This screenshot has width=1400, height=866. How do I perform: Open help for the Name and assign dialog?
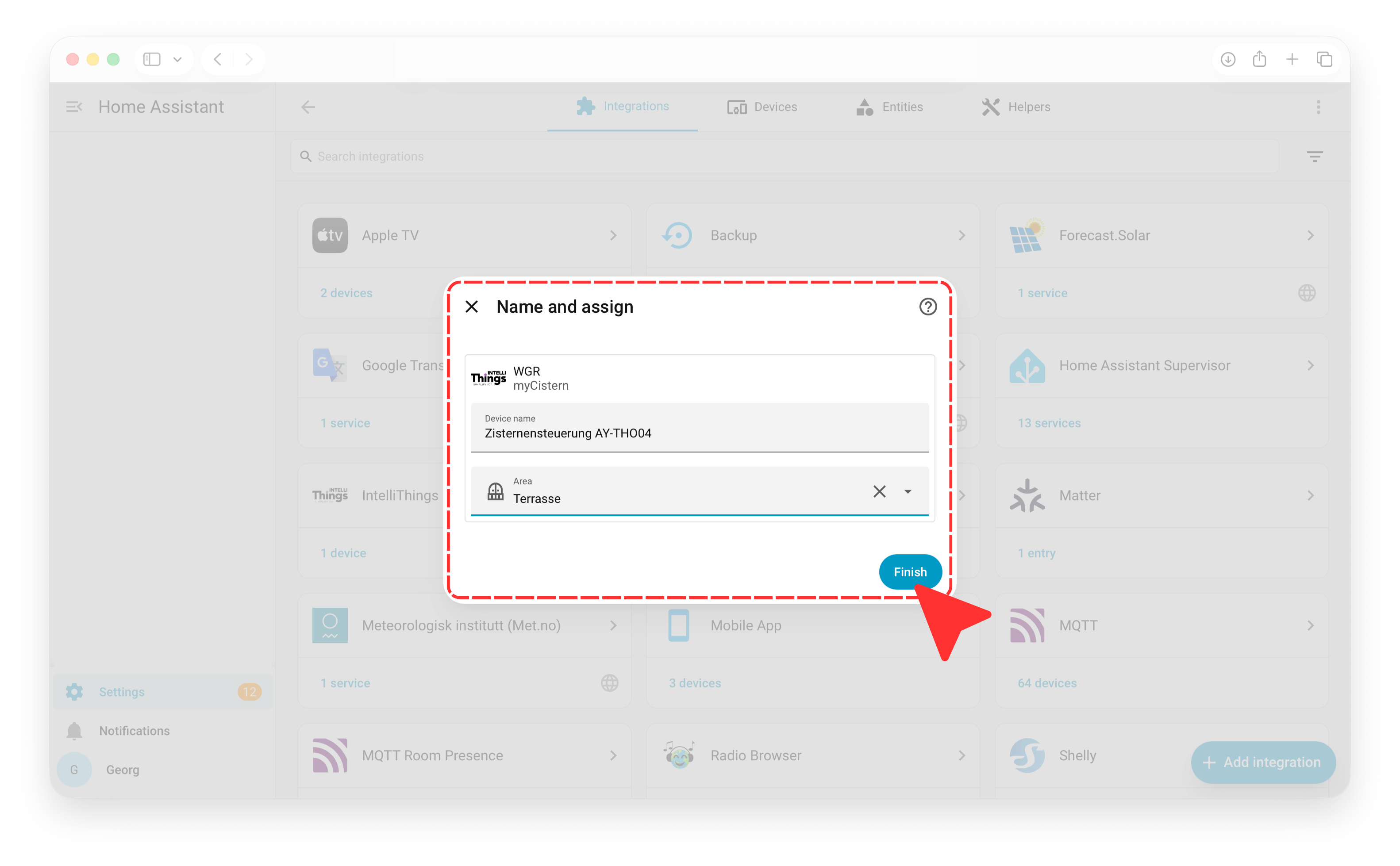pos(927,307)
